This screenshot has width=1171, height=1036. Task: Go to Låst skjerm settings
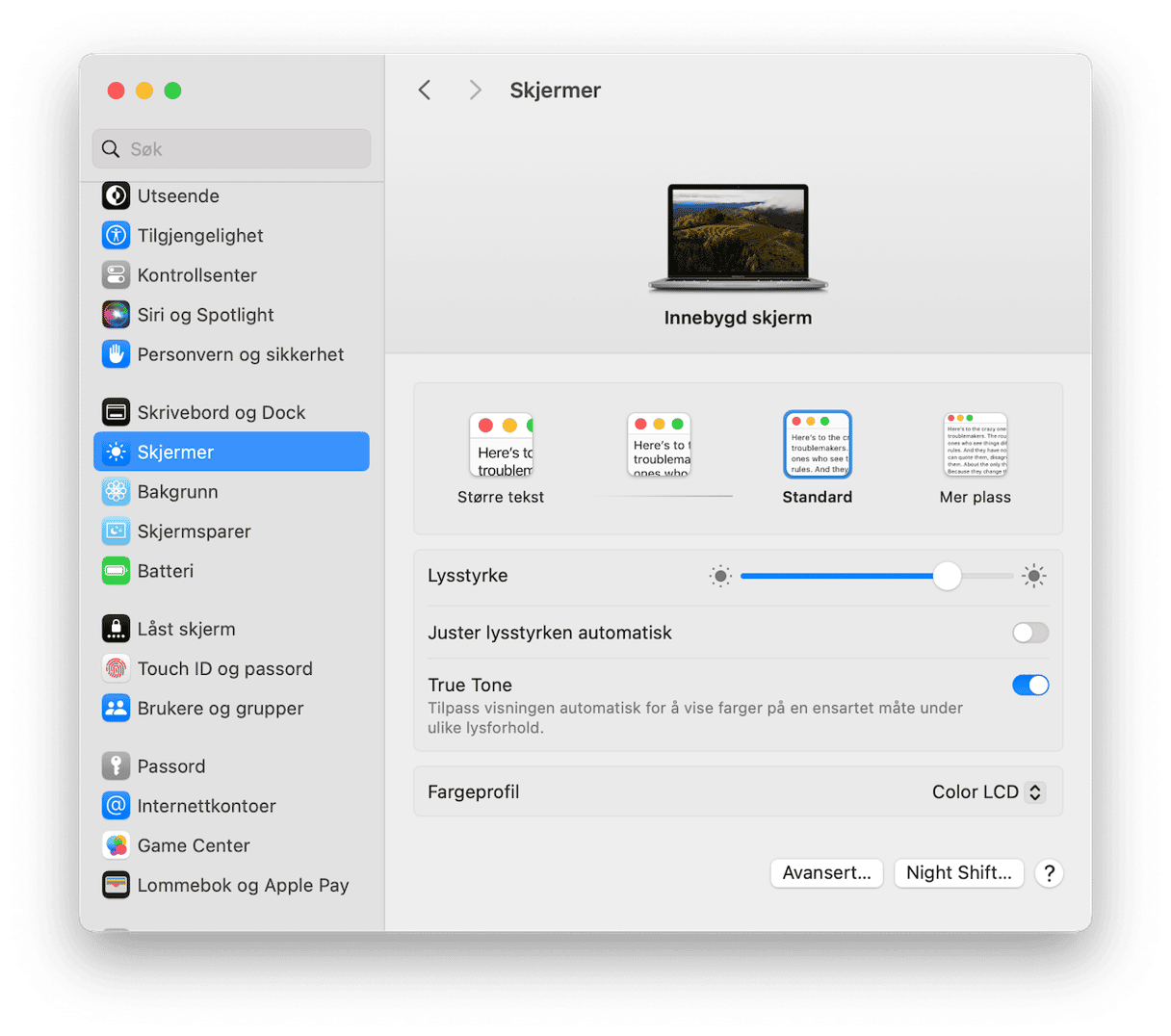(x=186, y=629)
